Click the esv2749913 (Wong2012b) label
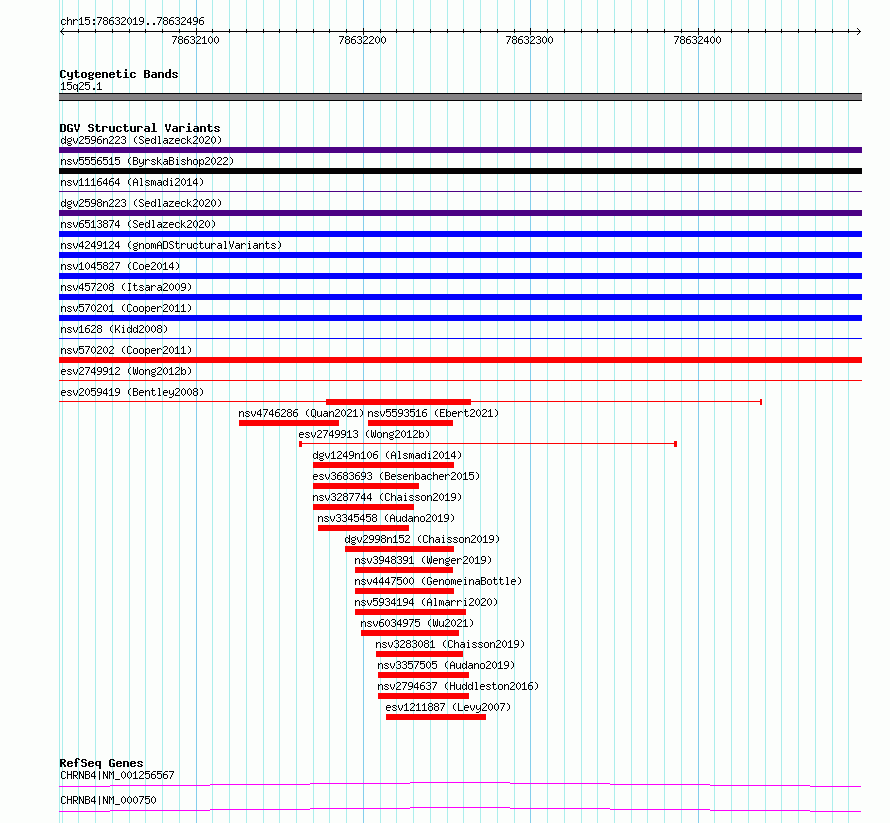Viewport: 890px width, 823px height. point(364,434)
